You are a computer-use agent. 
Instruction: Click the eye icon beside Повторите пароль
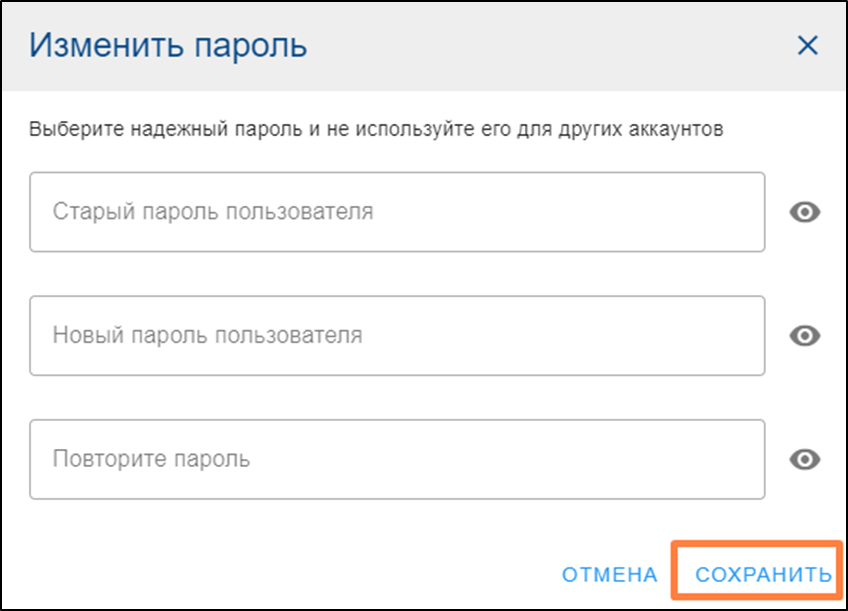(805, 459)
